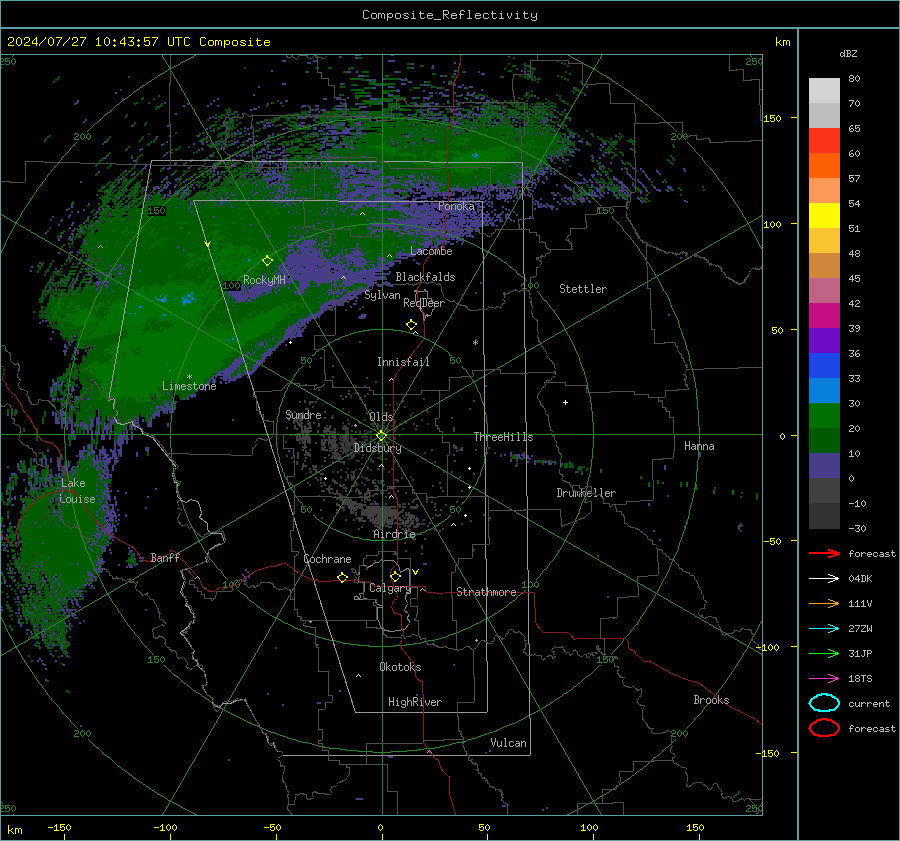
Task: Click the green 31JP arrow icon
Action: pyautogui.click(x=824, y=653)
